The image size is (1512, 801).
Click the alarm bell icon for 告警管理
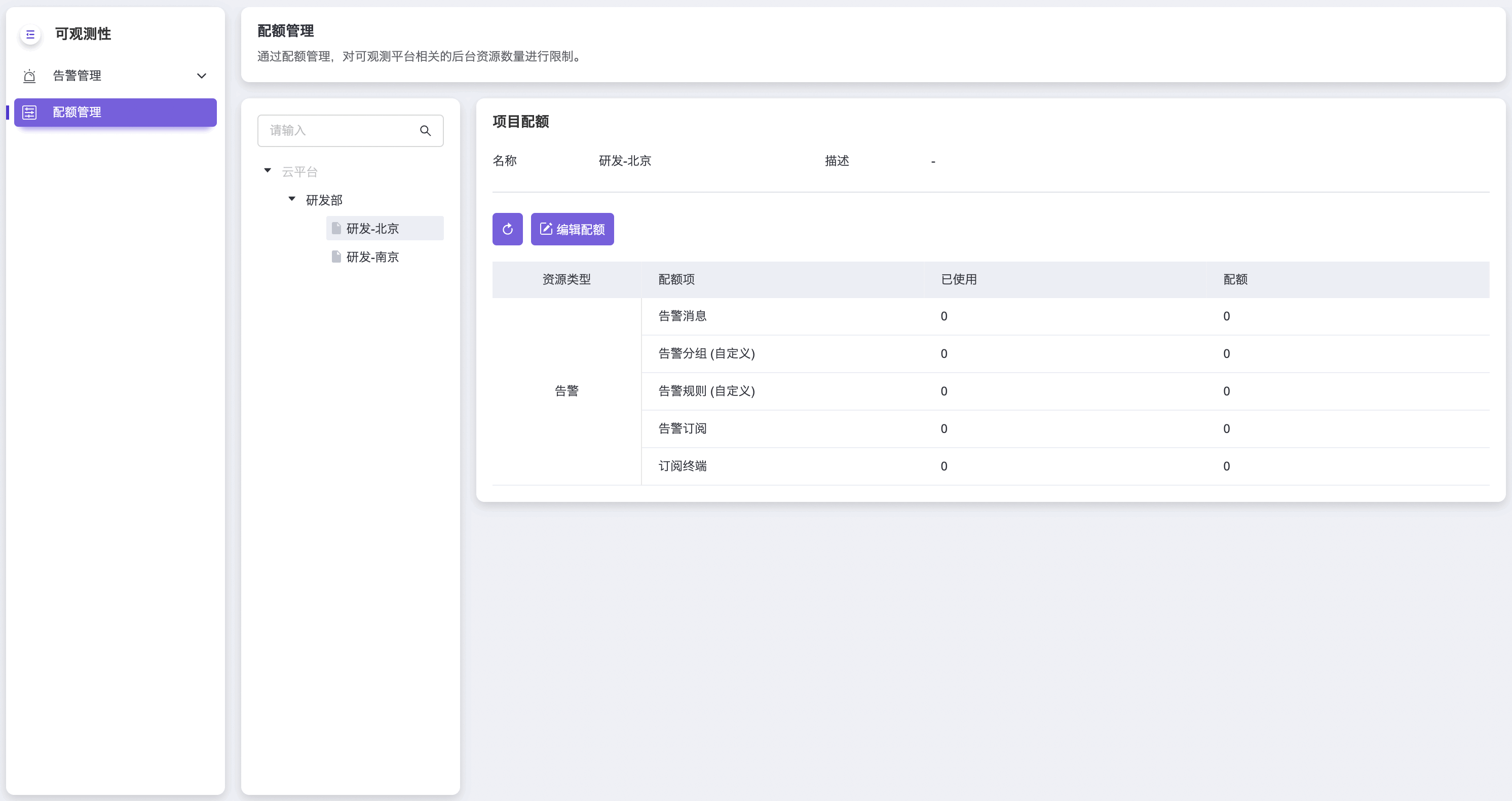[x=29, y=76]
